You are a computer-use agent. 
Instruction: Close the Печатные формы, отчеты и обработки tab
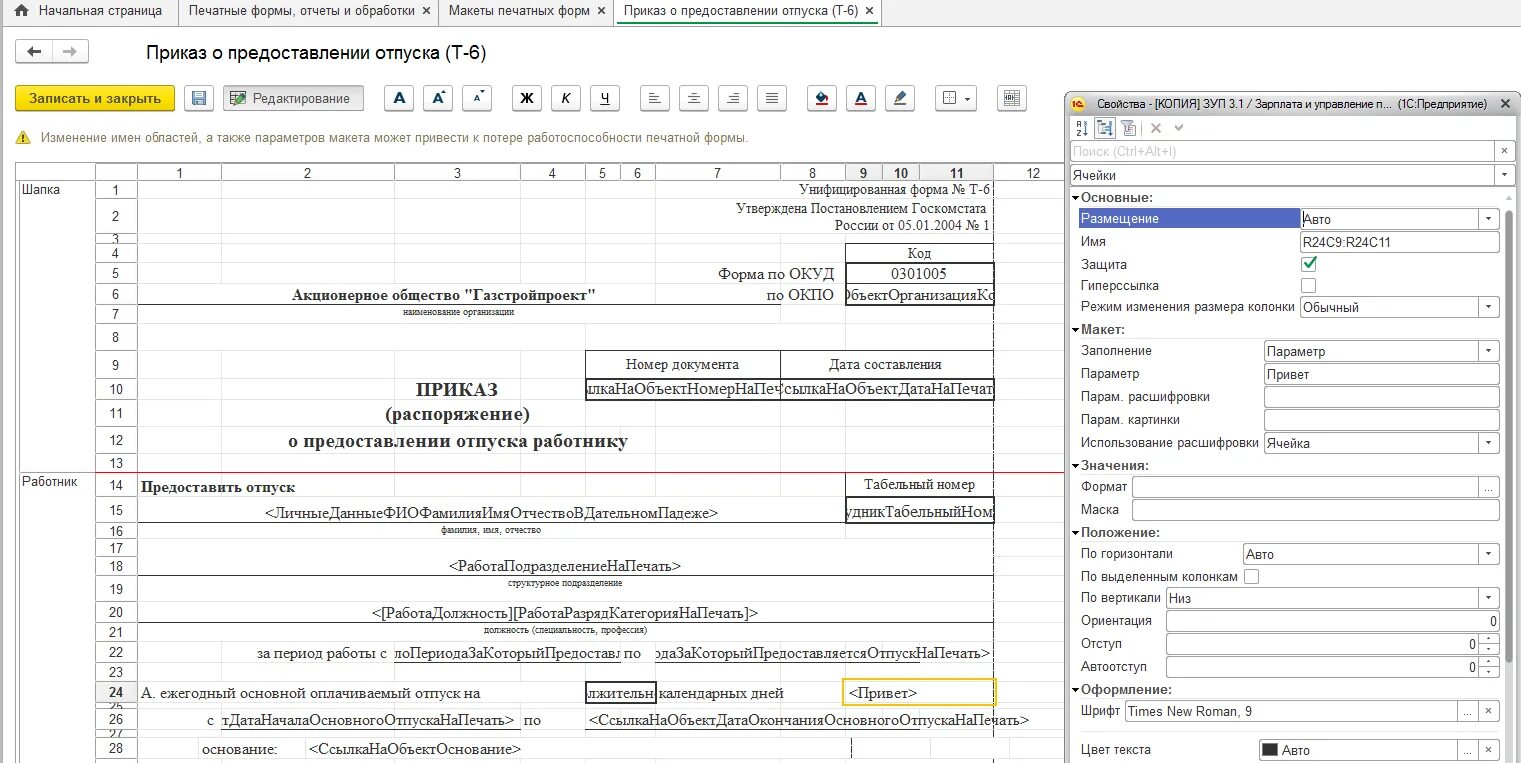click(427, 12)
